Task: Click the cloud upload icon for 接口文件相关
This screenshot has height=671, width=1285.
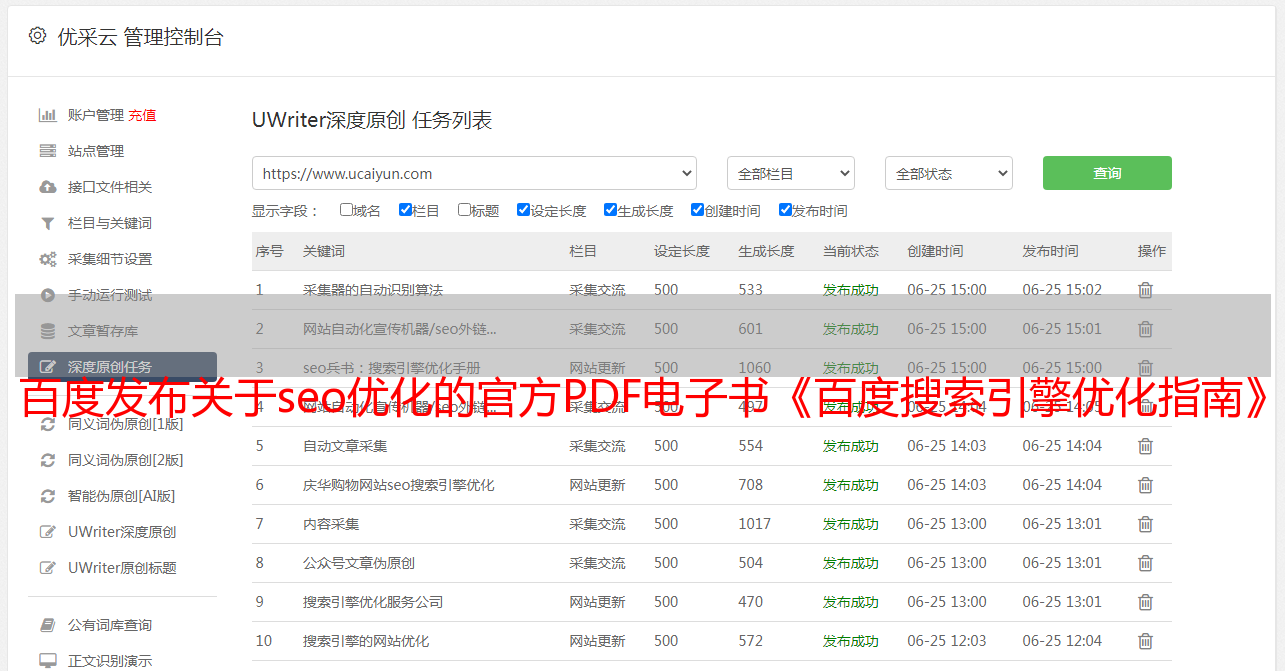Action: point(47,187)
